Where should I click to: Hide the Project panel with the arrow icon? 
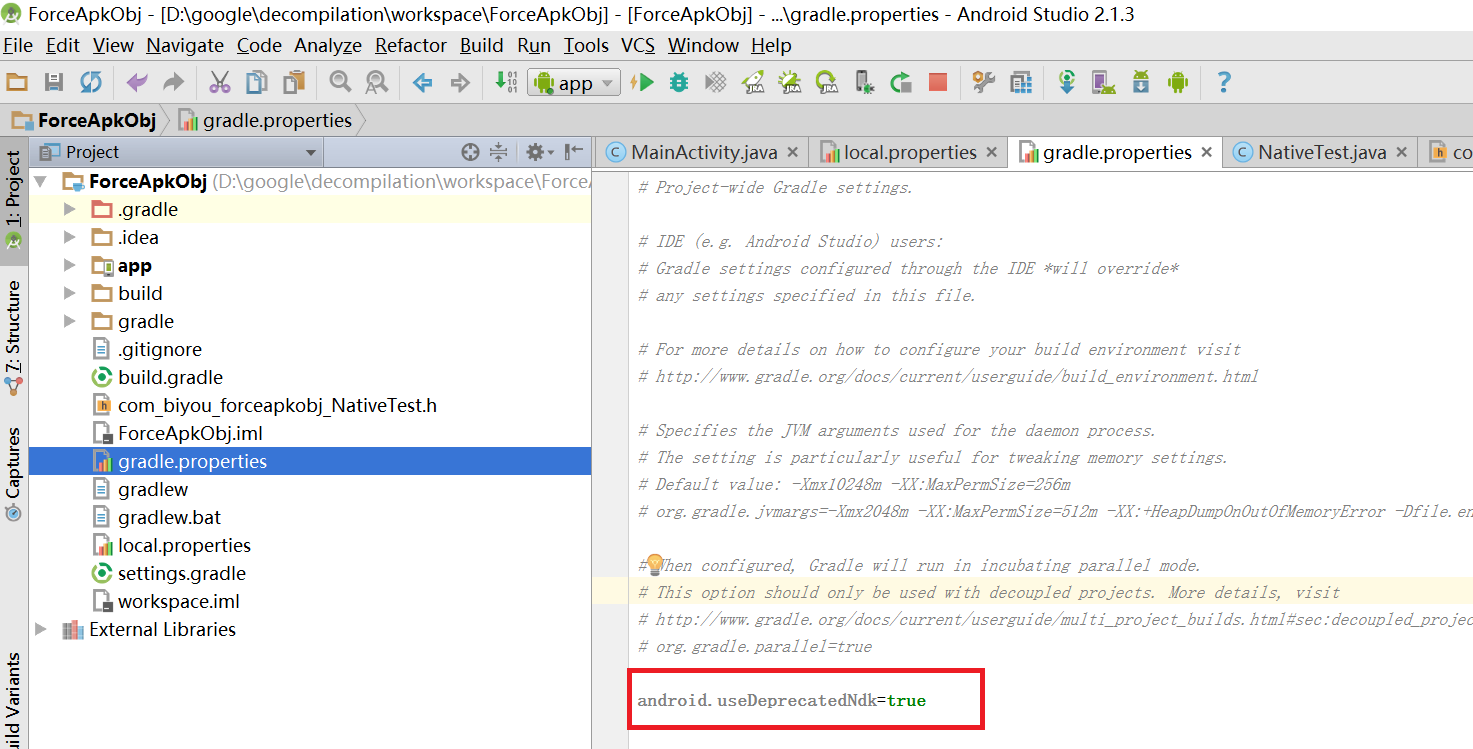574,152
